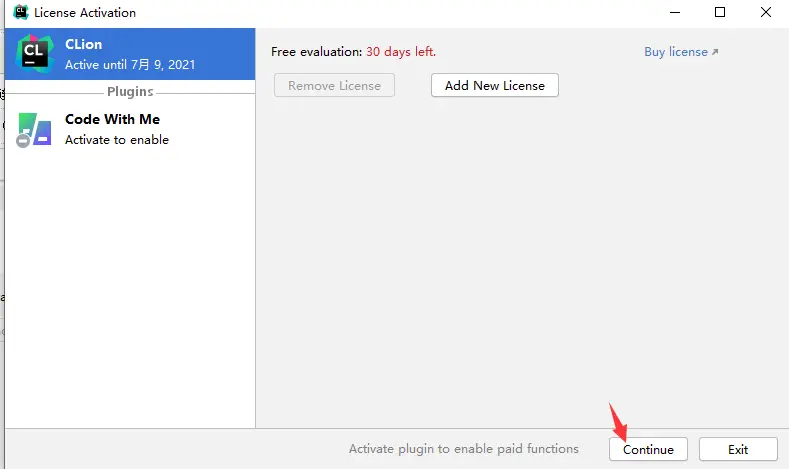The image size is (789, 469).
Task: Open the Buy license link
Action: 681,52
